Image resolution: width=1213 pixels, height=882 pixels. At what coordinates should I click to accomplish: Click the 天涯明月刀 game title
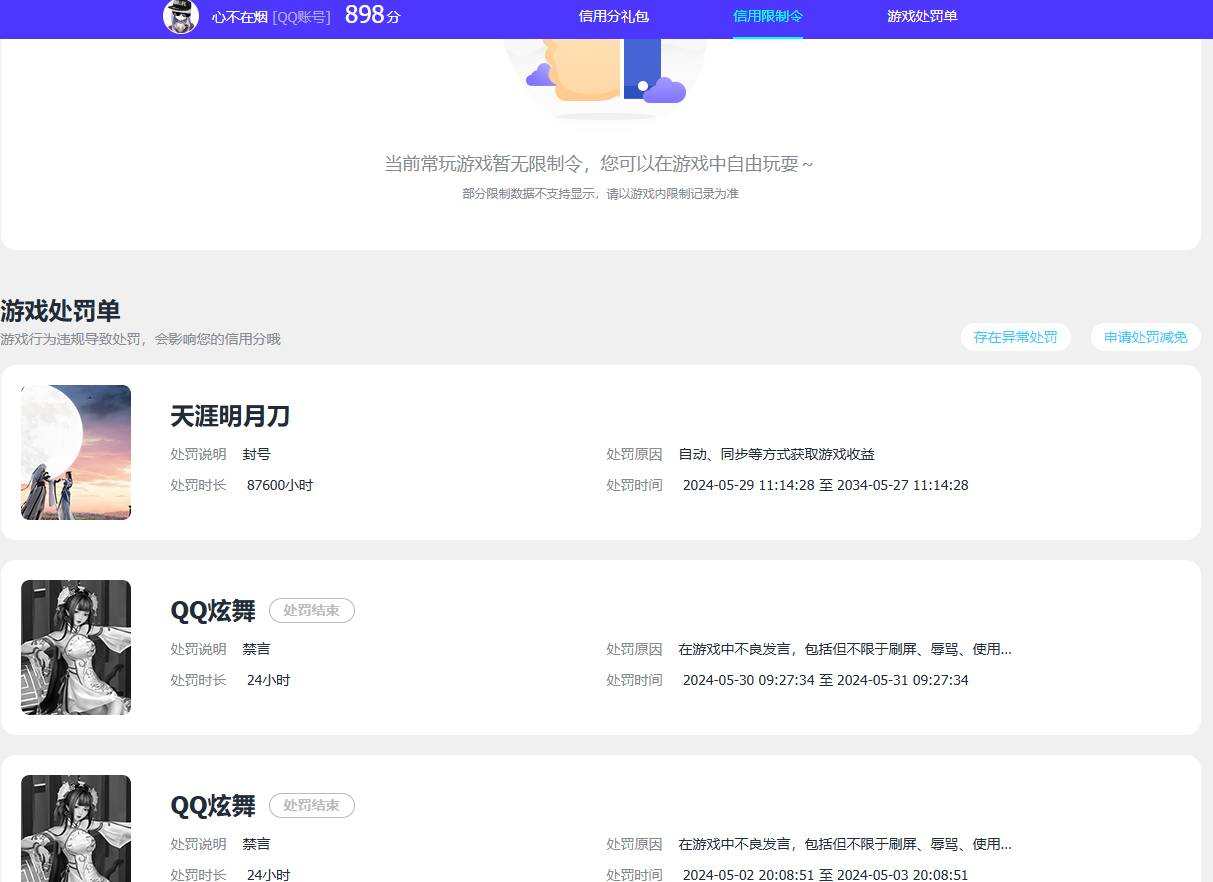click(230, 416)
